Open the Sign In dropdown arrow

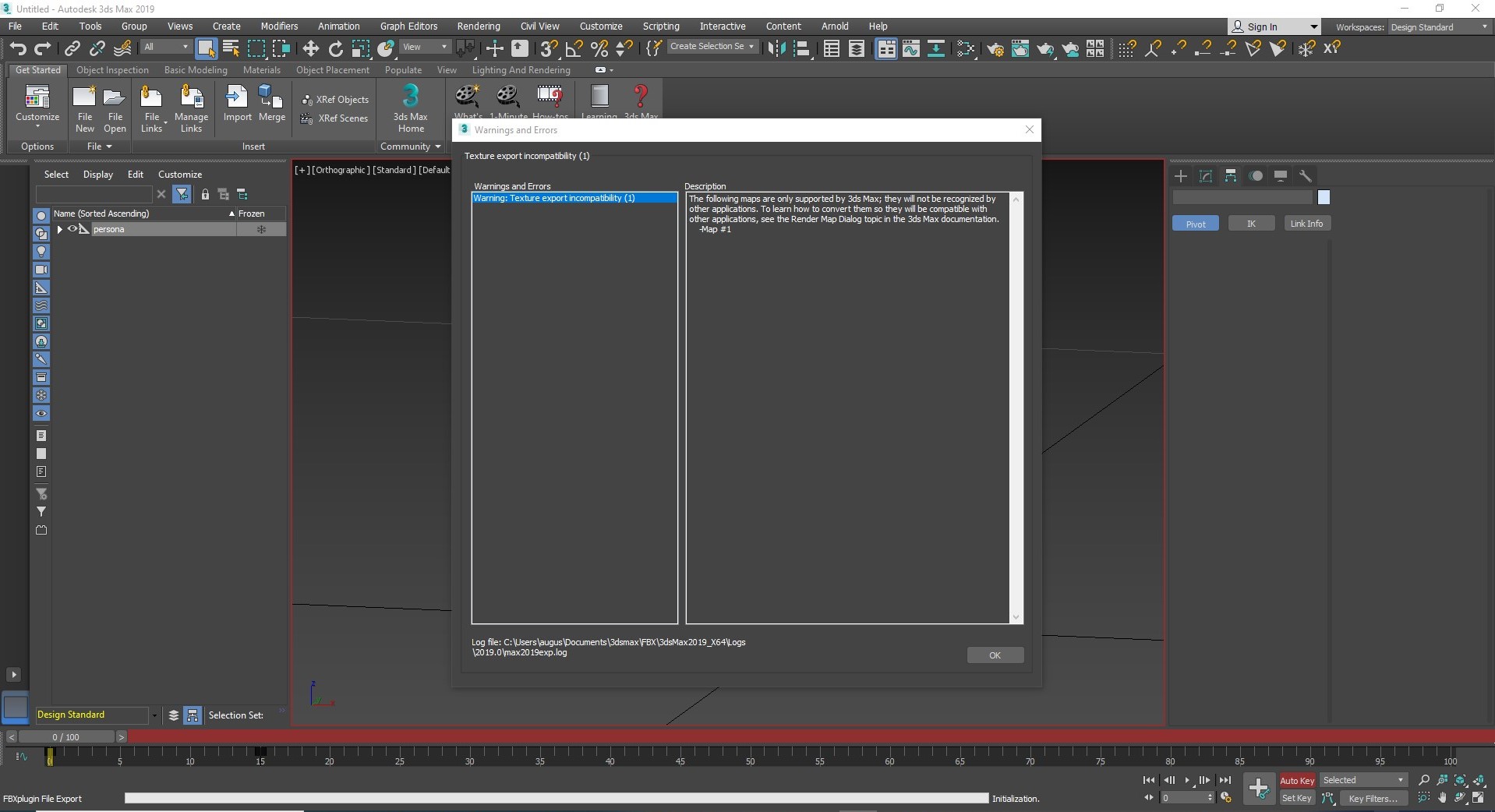point(1314,27)
